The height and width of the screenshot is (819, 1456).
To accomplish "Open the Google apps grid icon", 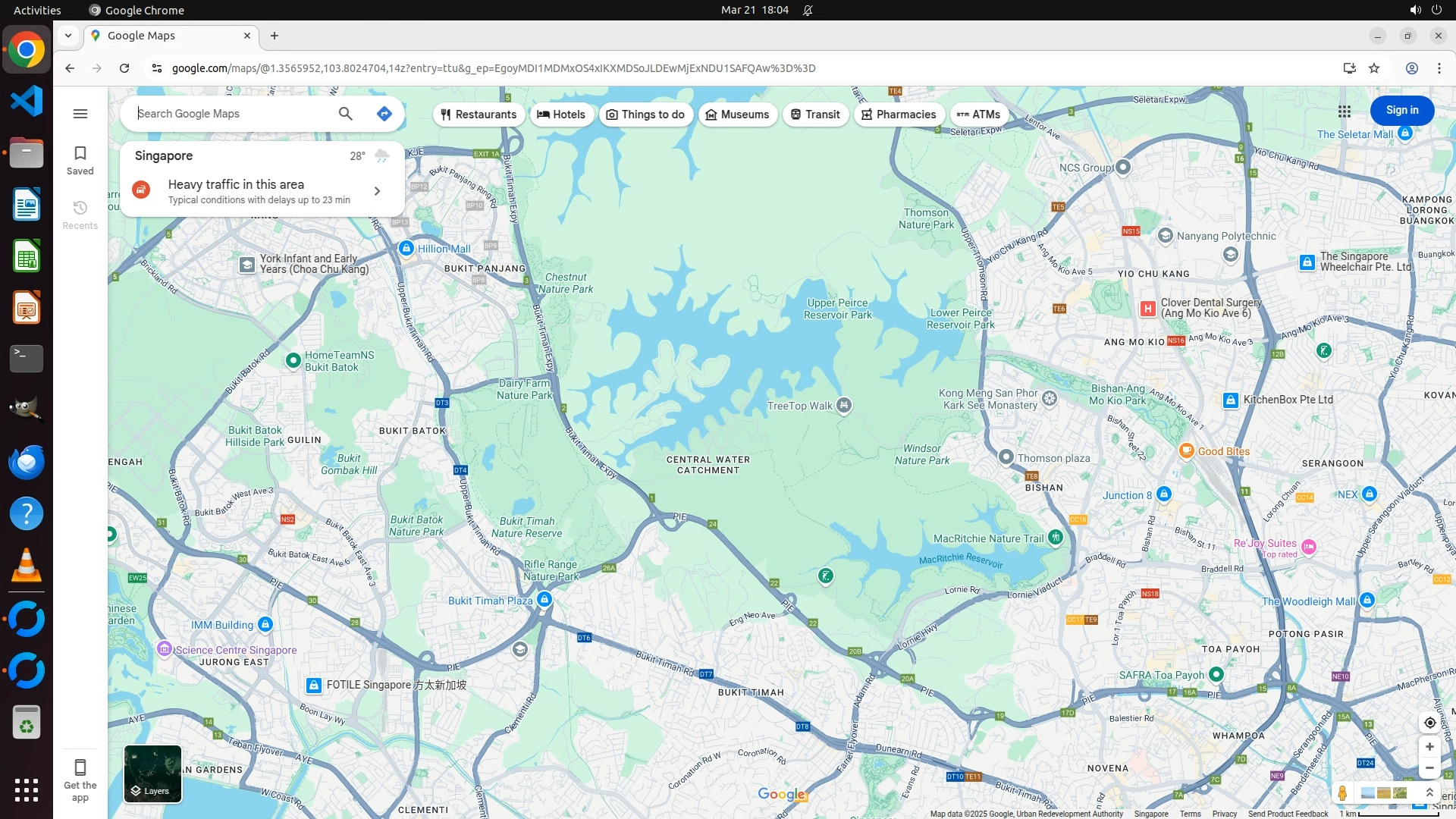I will [1345, 111].
